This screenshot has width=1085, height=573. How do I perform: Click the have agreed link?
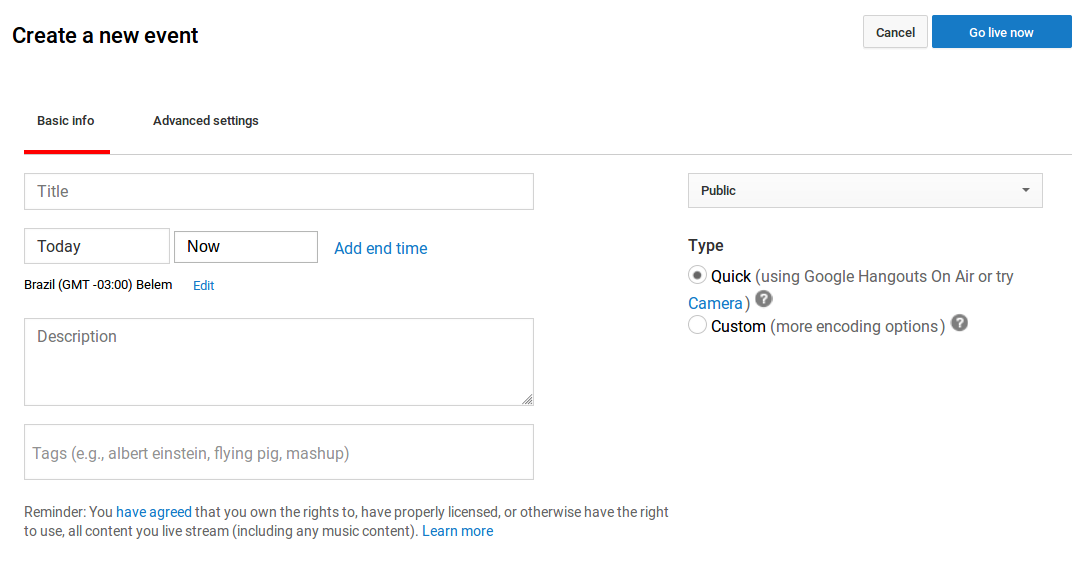click(x=154, y=512)
